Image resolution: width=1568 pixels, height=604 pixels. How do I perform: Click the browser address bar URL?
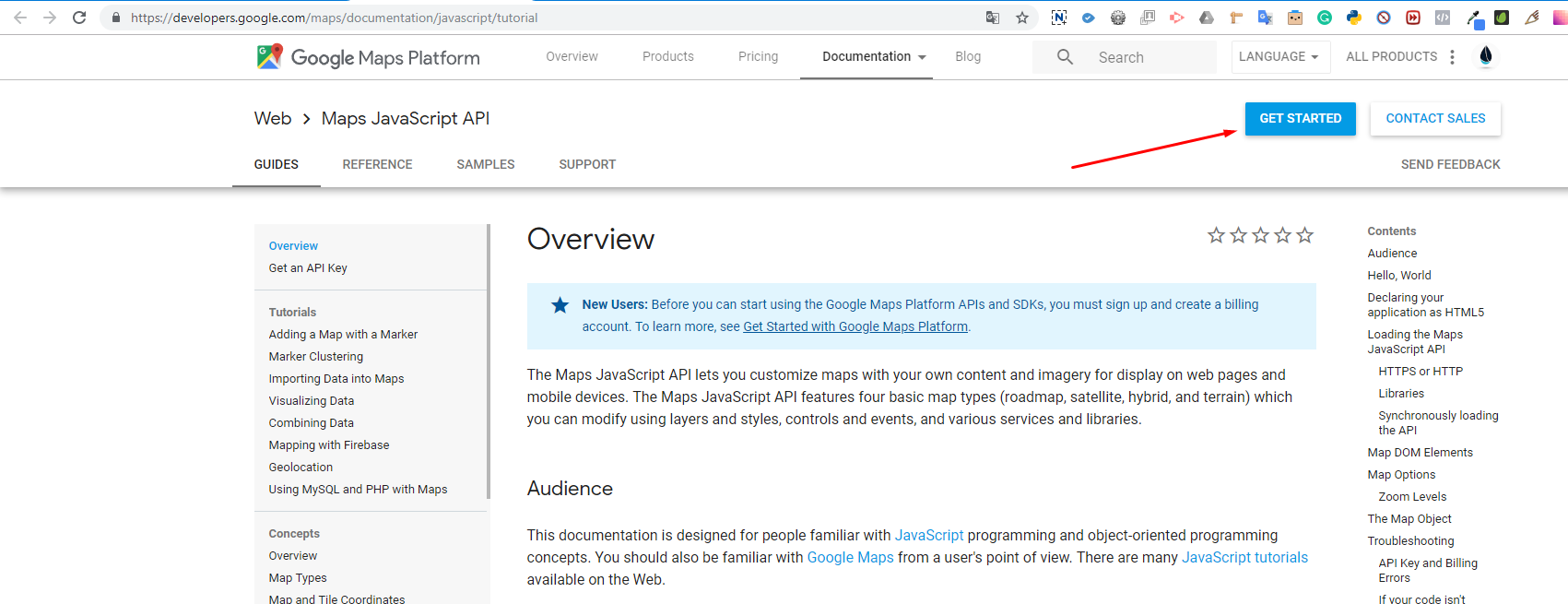click(x=334, y=18)
